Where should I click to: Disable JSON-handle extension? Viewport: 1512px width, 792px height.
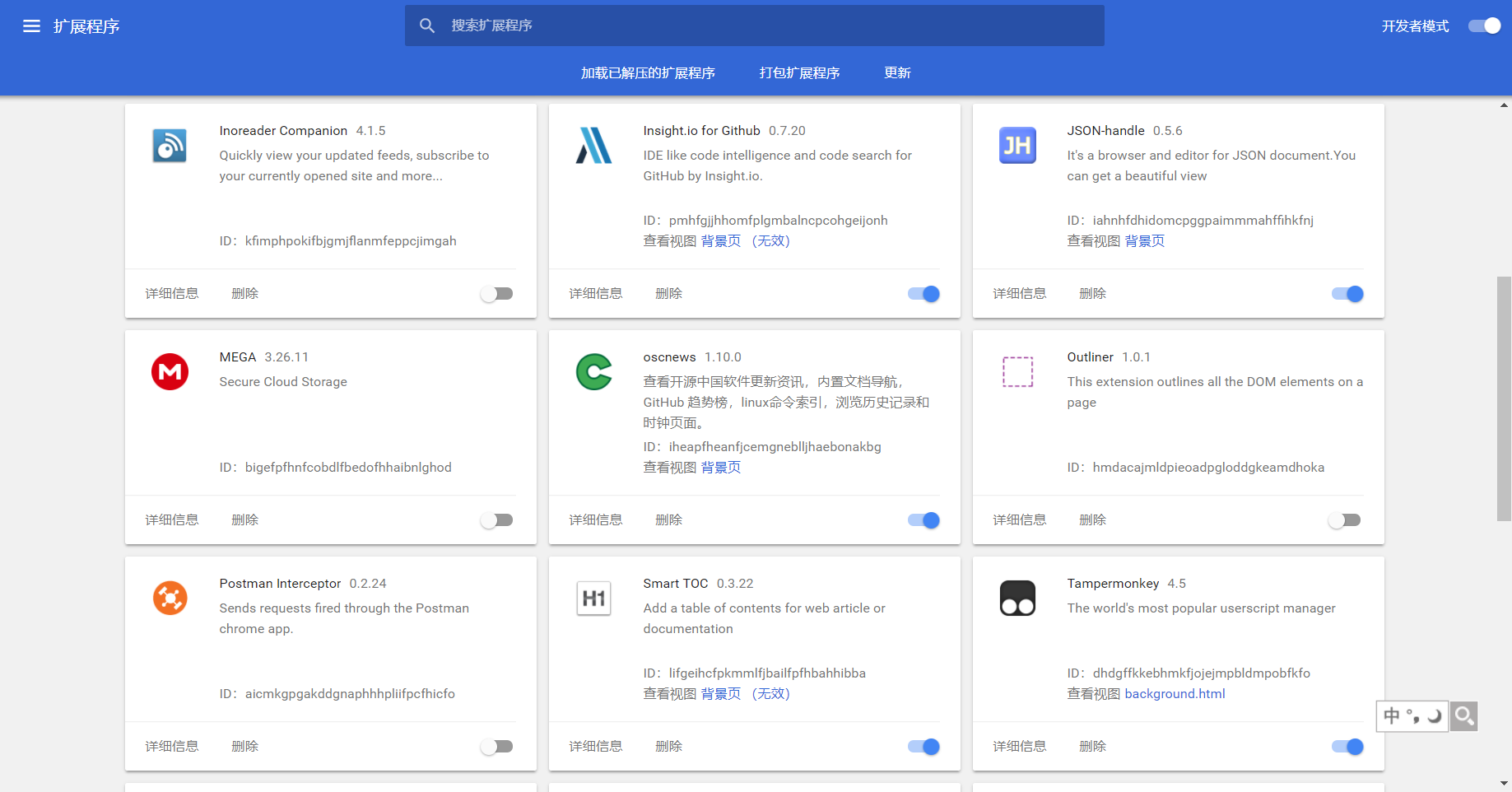tap(1347, 294)
